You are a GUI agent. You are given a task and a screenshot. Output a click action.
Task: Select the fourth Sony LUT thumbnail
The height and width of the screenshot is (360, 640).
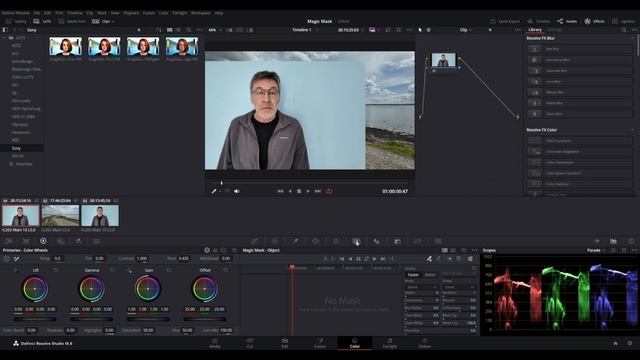182,47
